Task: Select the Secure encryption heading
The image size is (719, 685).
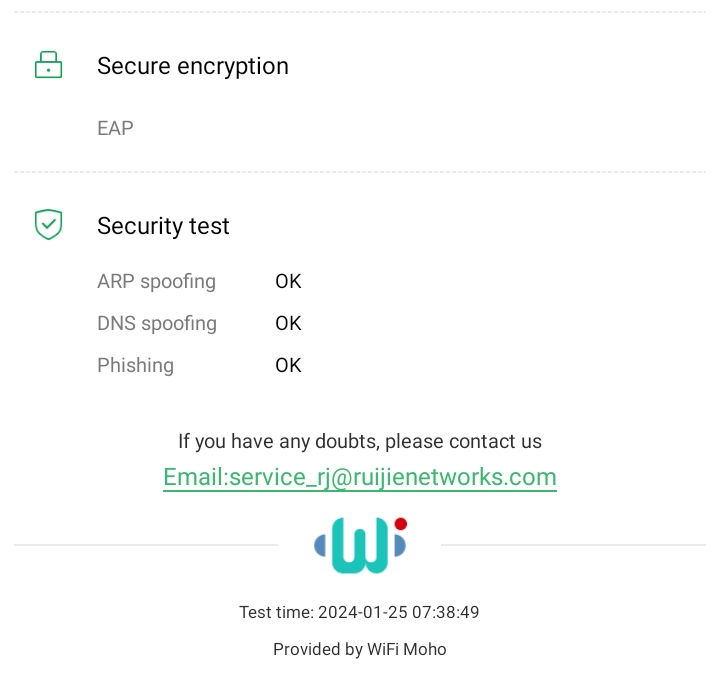Action: coord(193,66)
